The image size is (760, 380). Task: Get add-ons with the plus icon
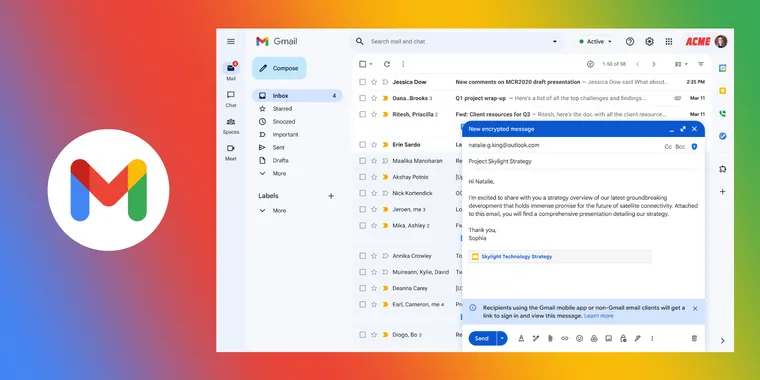(722, 191)
